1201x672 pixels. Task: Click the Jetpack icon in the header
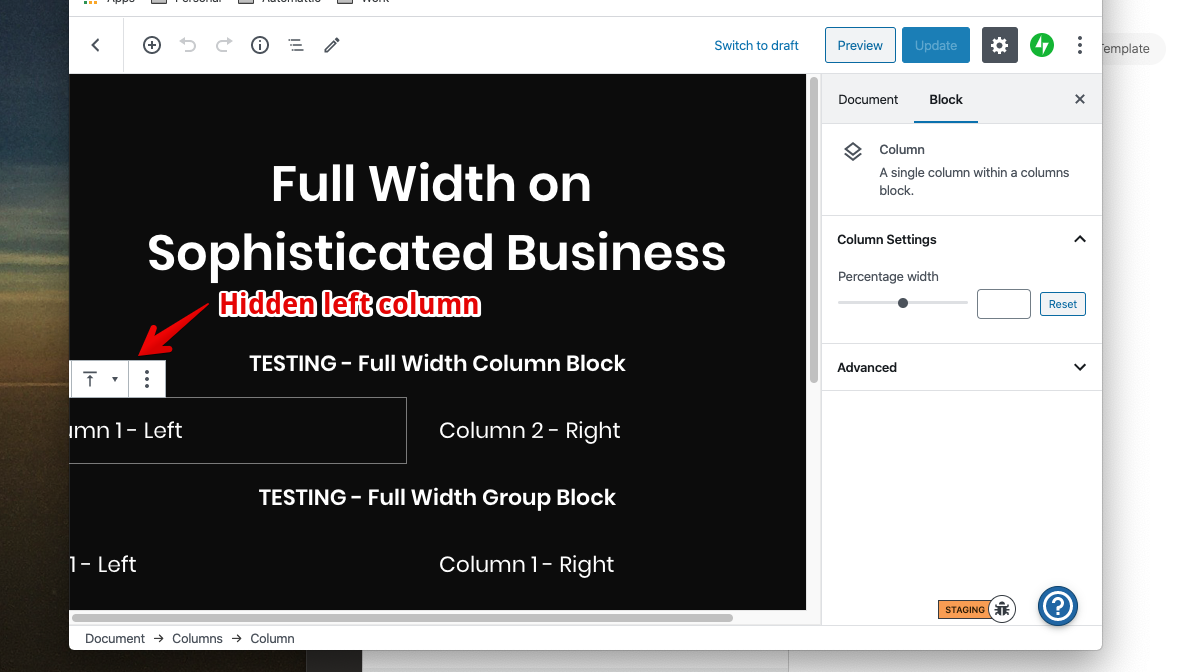coord(1041,45)
